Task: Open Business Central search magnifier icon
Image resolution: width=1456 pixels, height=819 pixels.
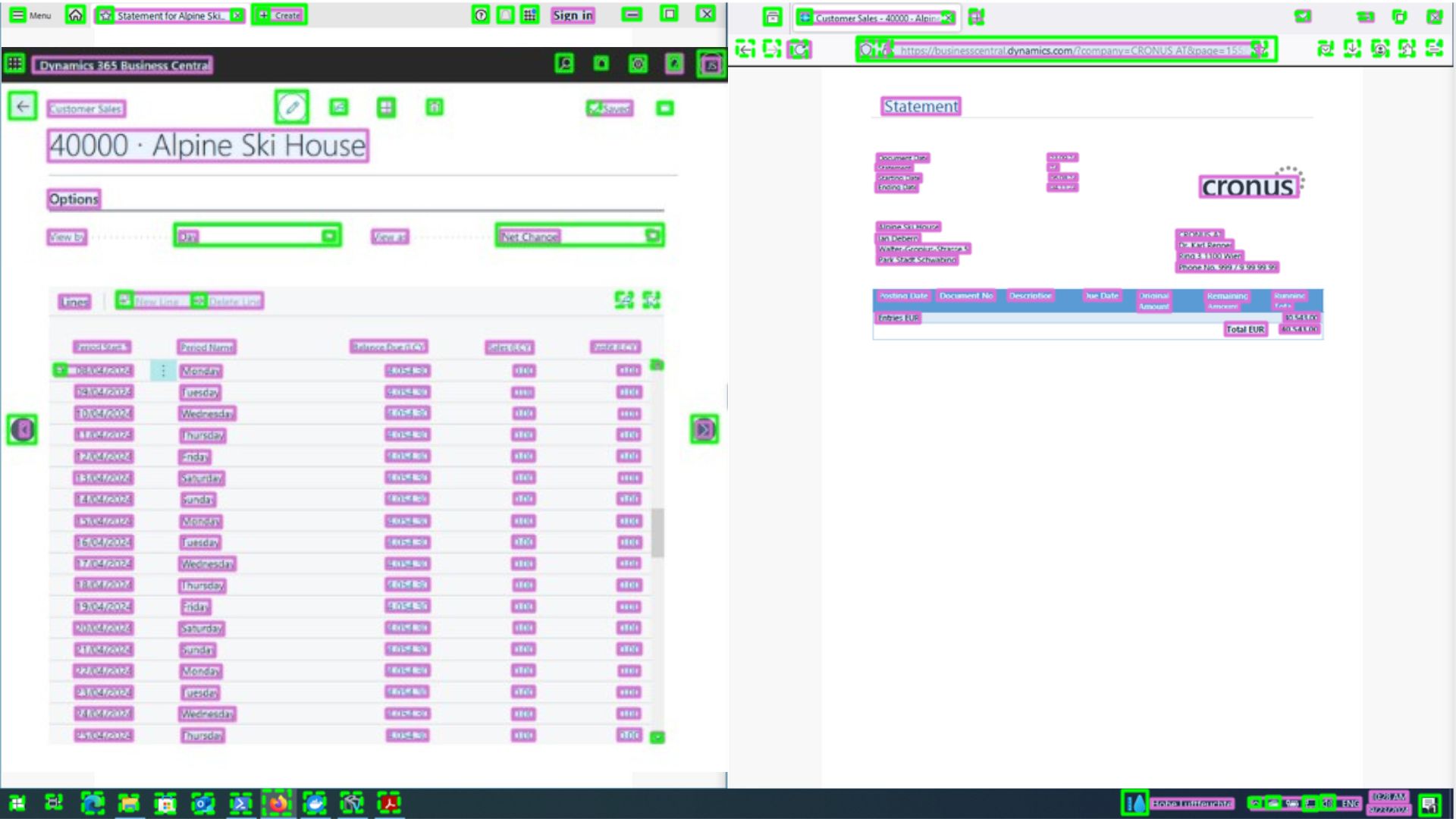Action: click(564, 64)
